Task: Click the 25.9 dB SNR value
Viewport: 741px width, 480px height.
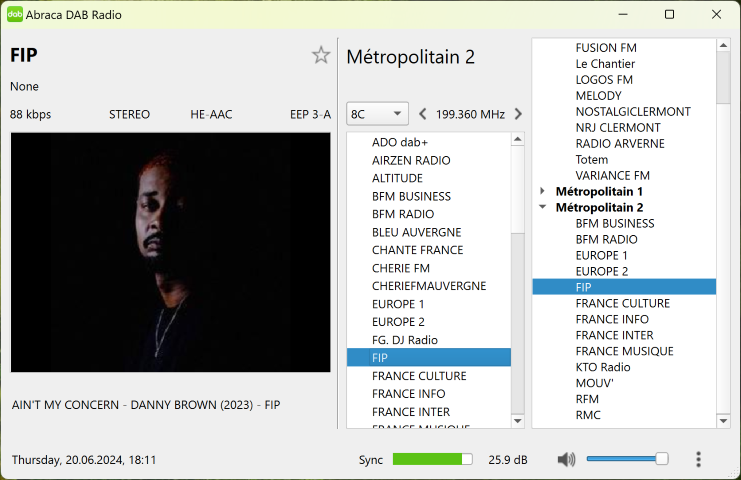Action: 508,460
